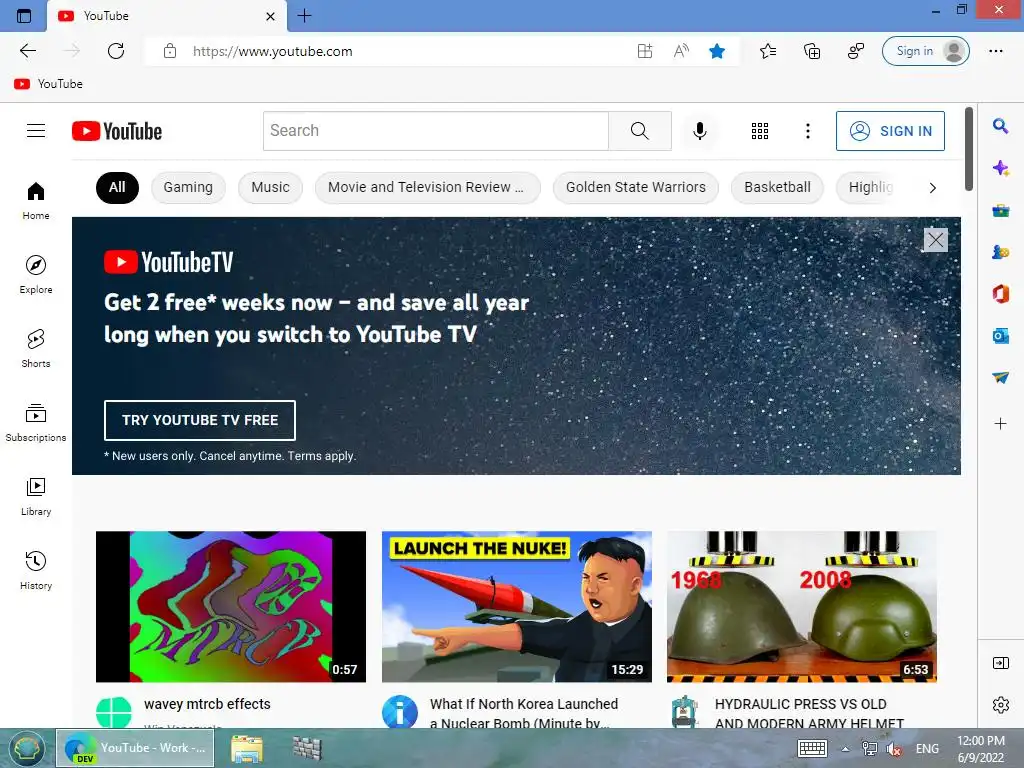Go back in browser
Viewport: 1024px width, 768px height.
coord(27,51)
